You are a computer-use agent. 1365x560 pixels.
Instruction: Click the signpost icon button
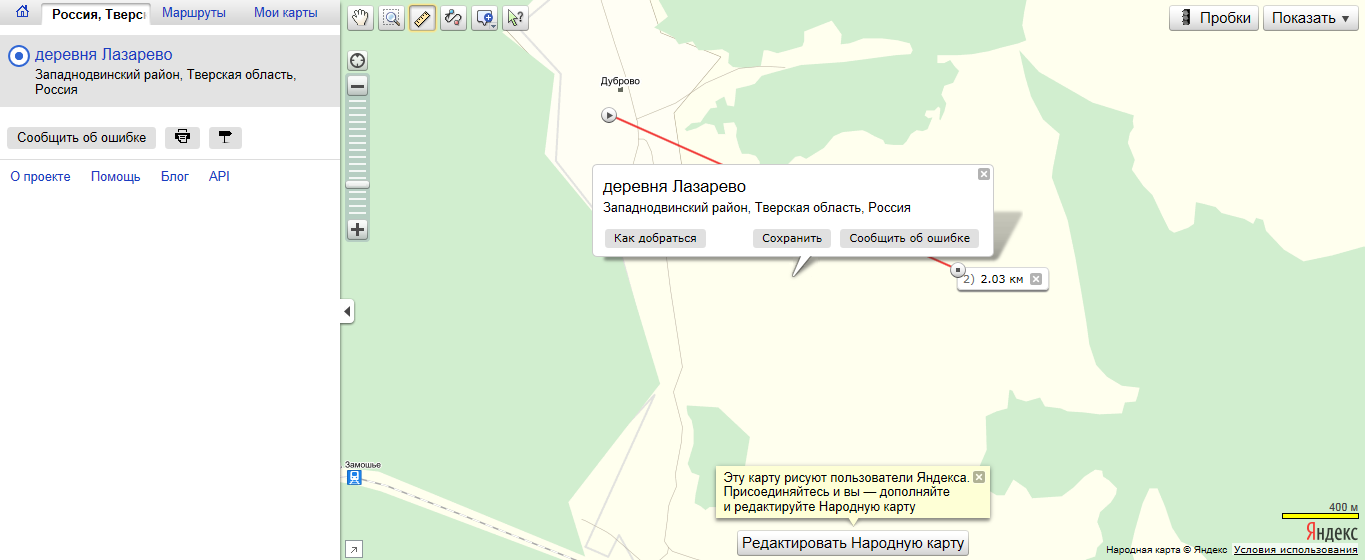click(225, 137)
